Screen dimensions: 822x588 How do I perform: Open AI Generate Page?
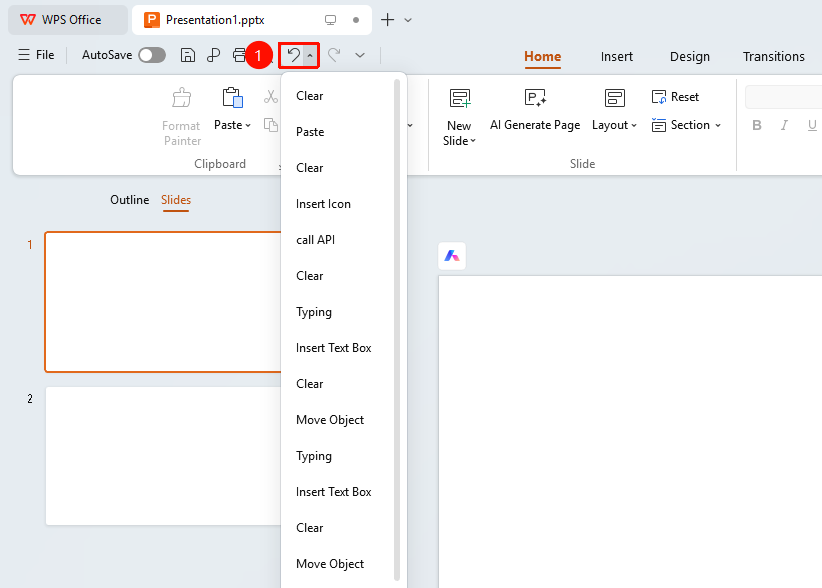click(x=535, y=110)
